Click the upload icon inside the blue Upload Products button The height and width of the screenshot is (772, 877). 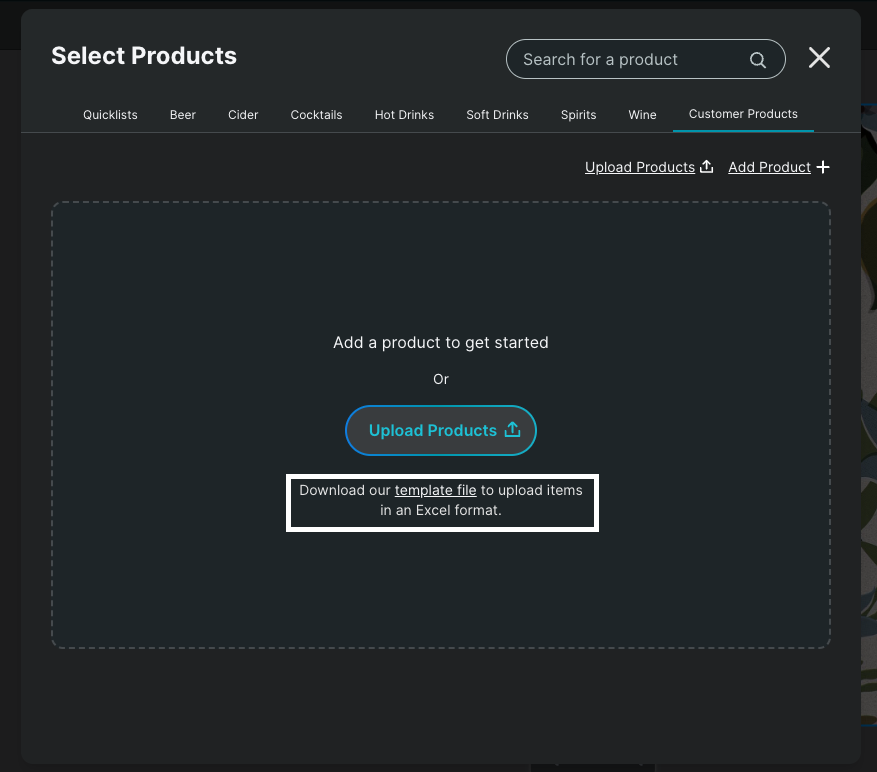512,430
